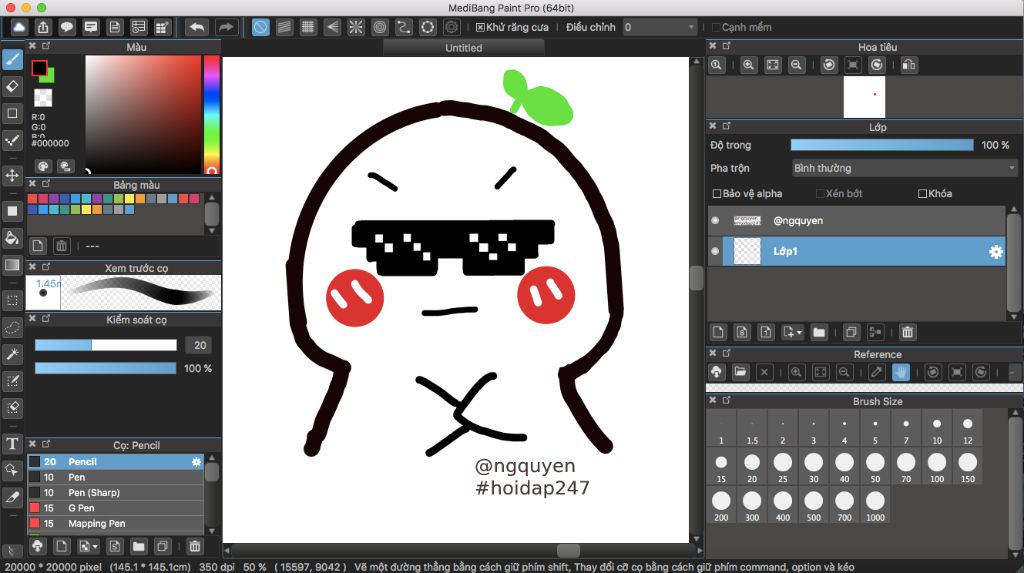The width and height of the screenshot is (1024, 573).
Task: Duplicate the layer in layer panel
Action: coord(851,332)
